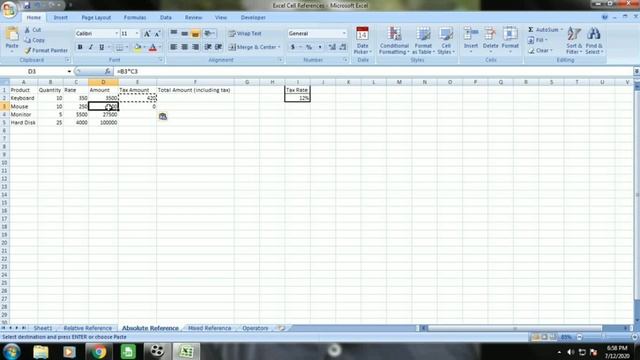The image size is (640, 360).
Task: Toggle underline formatting
Action: (102, 47)
